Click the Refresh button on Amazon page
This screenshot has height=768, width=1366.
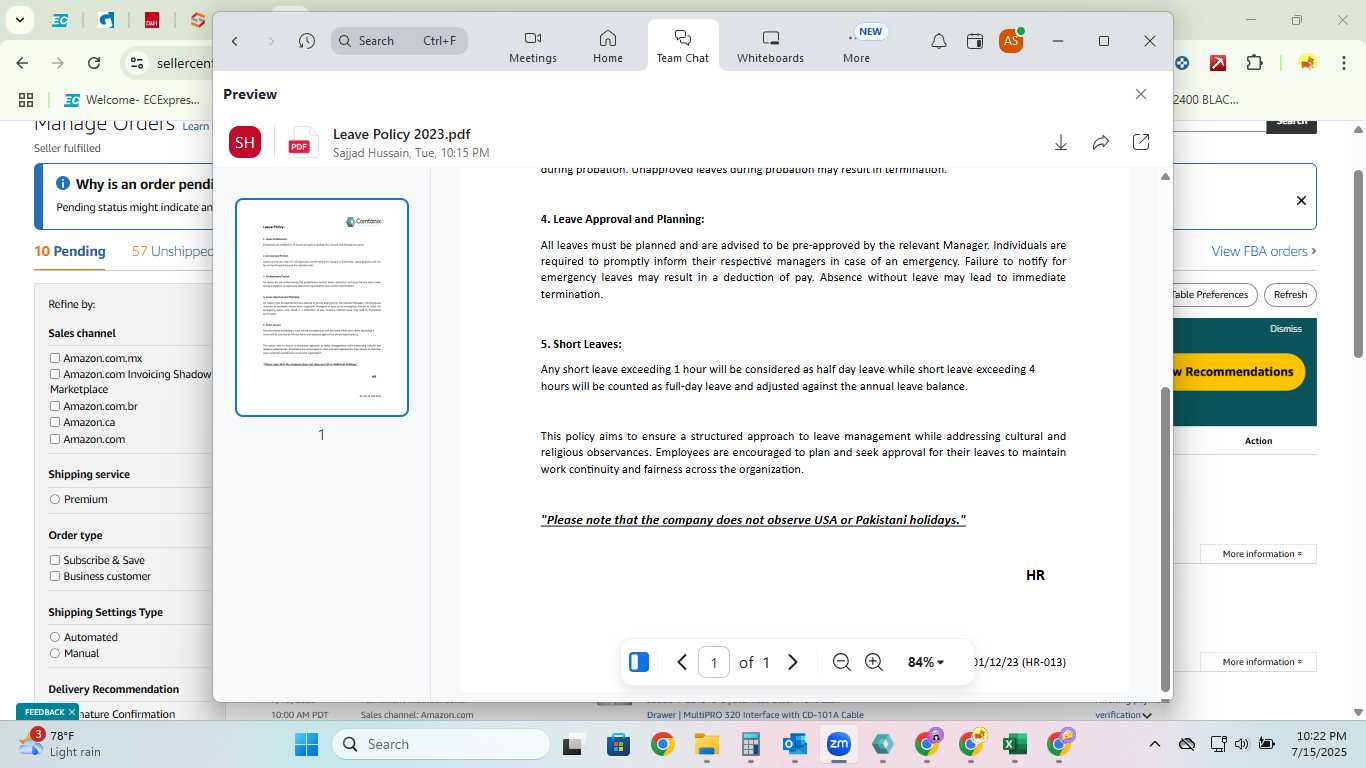(x=1290, y=295)
